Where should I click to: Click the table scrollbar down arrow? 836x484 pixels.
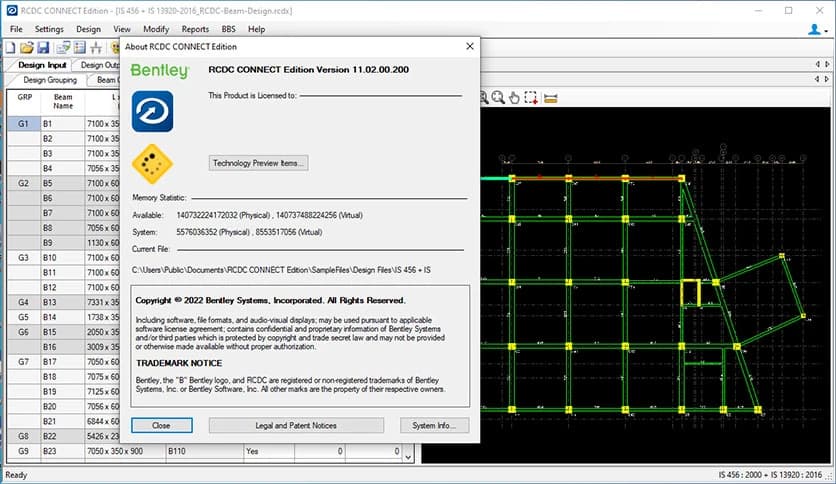click(407, 455)
